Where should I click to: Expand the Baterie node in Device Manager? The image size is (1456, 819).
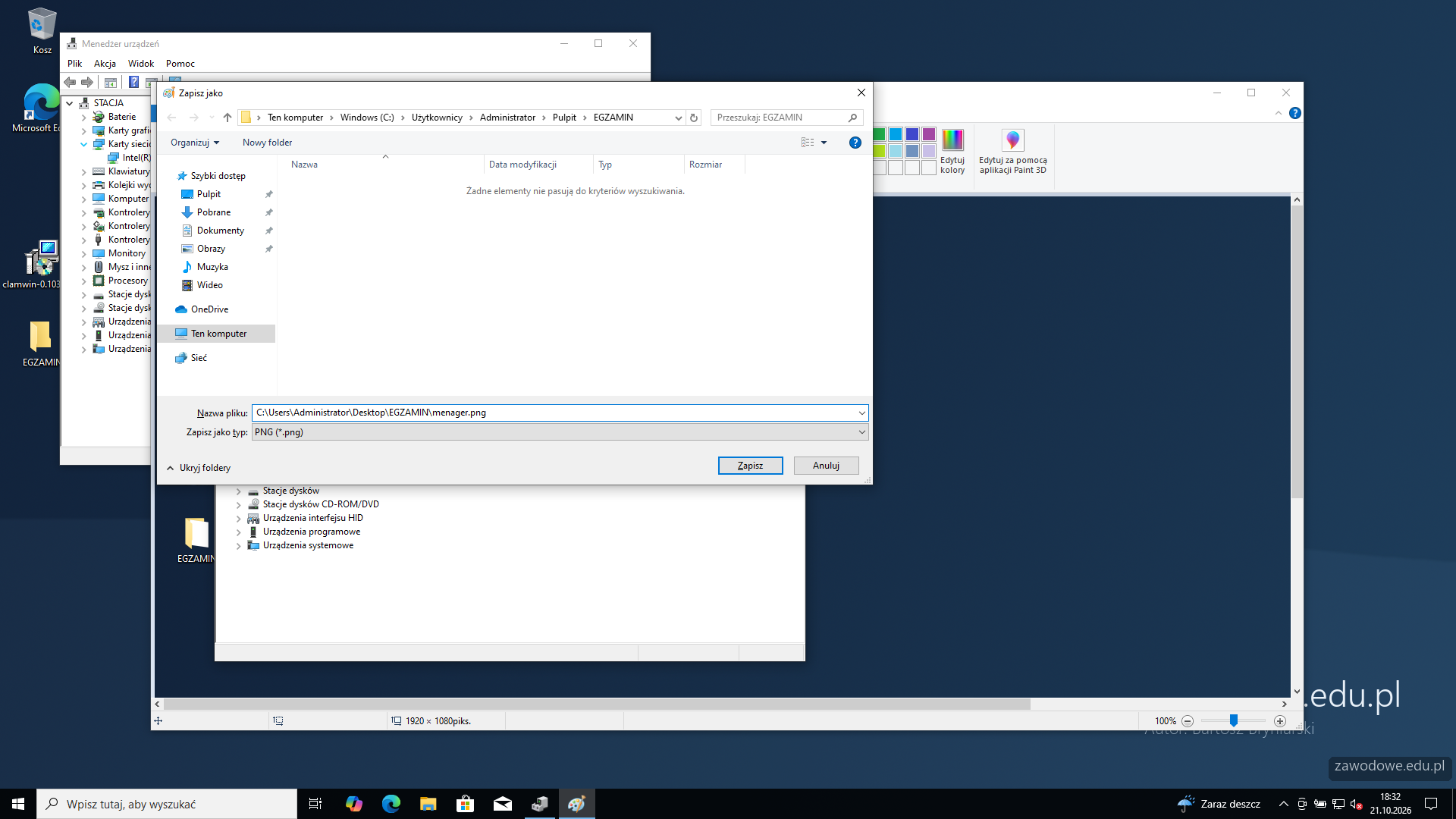[x=83, y=118]
